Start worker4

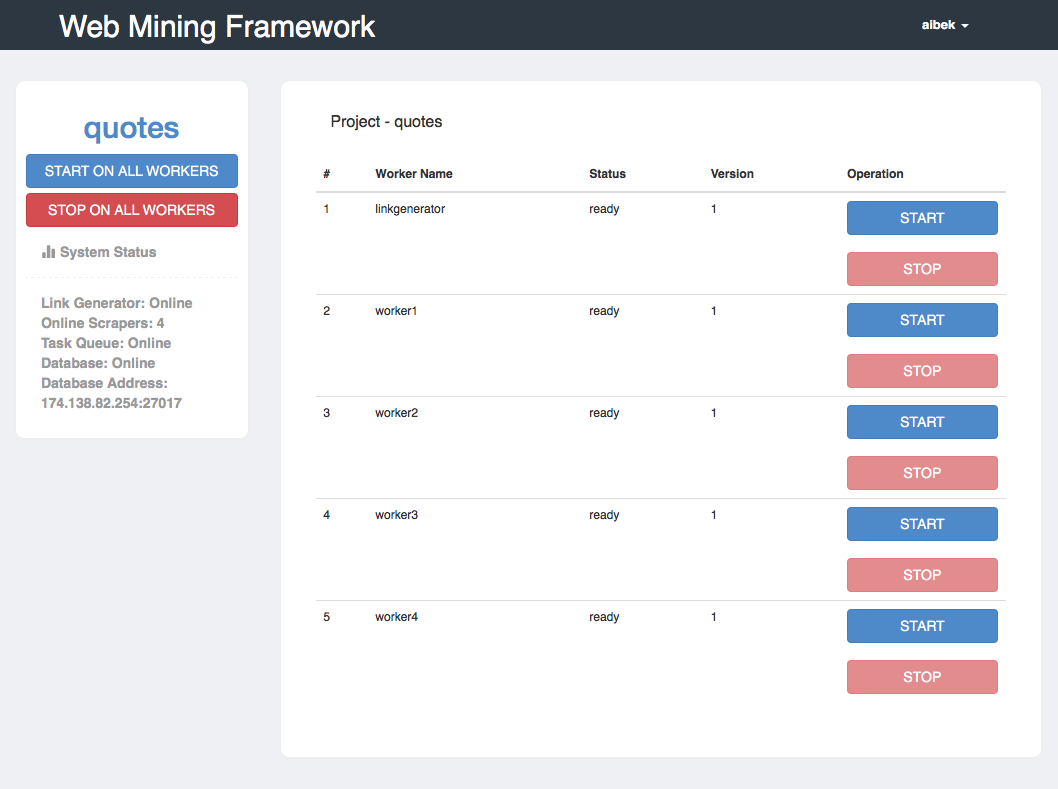(x=922, y=626)
